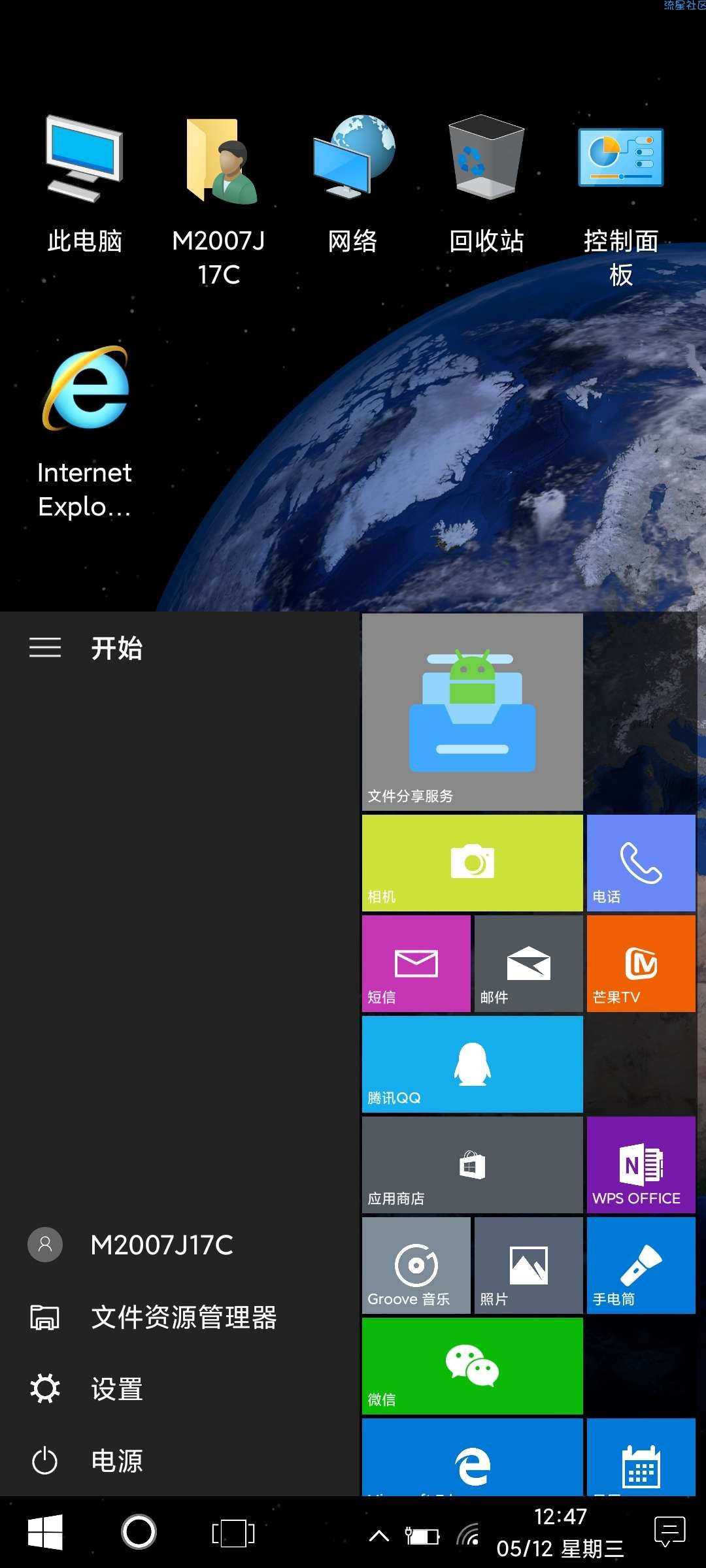The width and height of the screenshot is (706, 1568).
Task: Open the 回收站 recycle bin
Action: coord(487,183)
